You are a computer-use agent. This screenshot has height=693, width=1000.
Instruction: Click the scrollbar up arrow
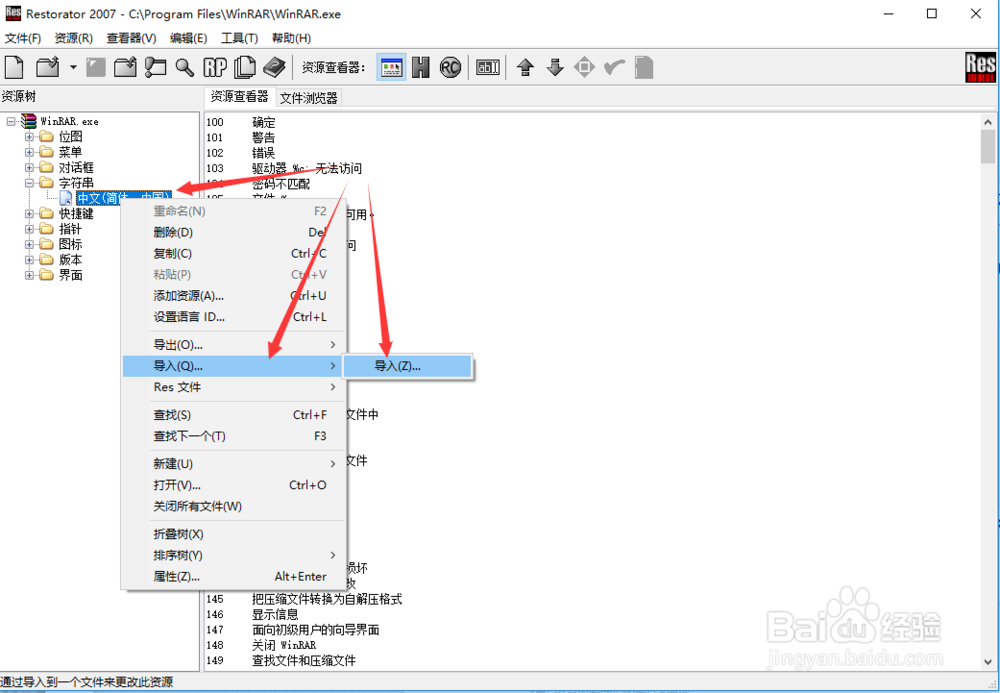(988, 122)
